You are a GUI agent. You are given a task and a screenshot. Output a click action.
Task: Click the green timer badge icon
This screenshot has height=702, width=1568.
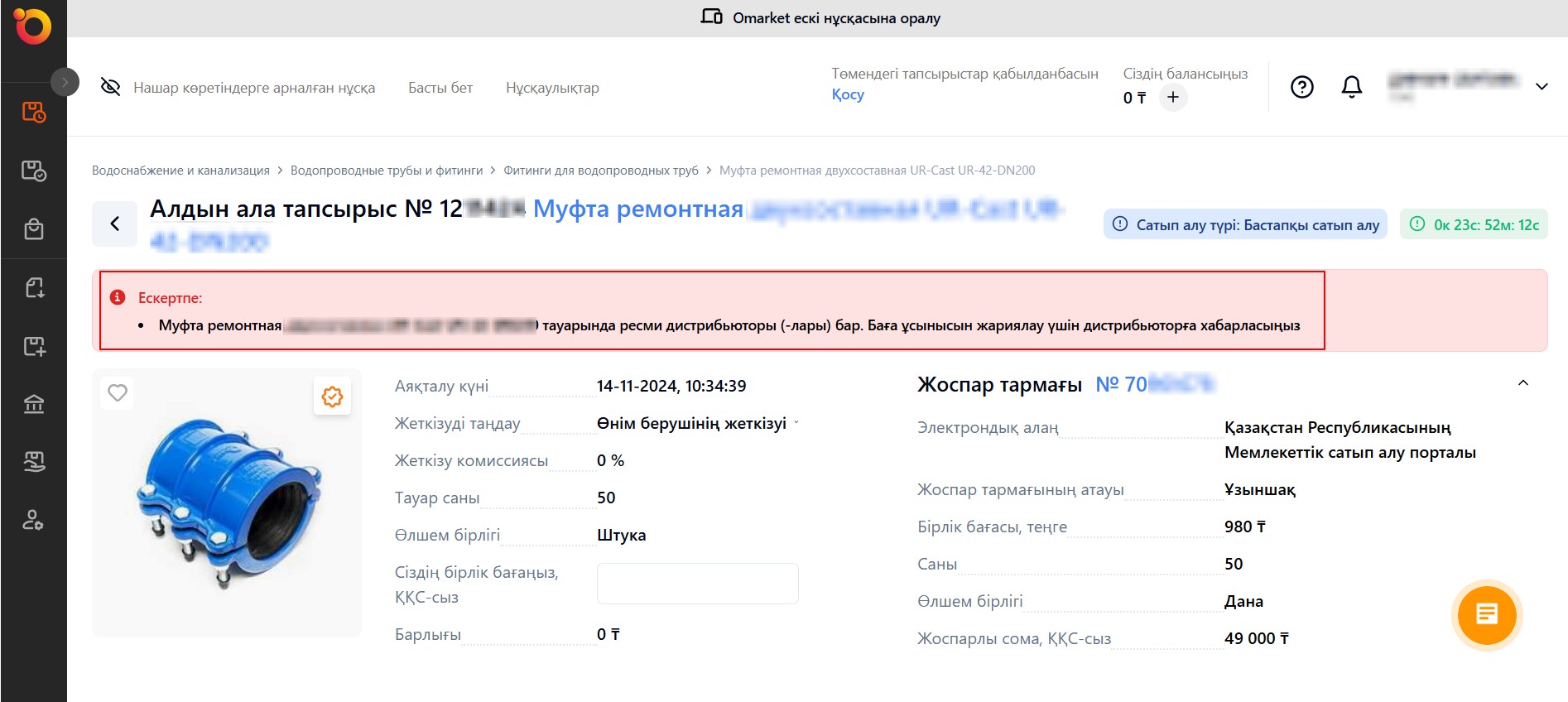click(1417, 224)
